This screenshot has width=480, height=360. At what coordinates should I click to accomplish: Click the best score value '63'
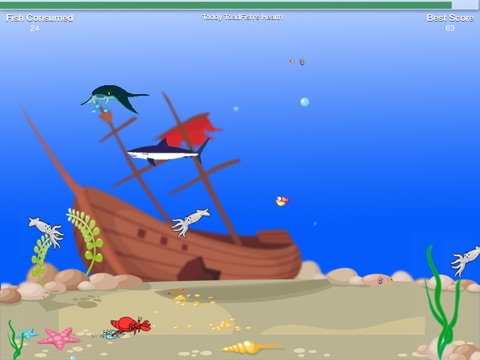(450, 28)
